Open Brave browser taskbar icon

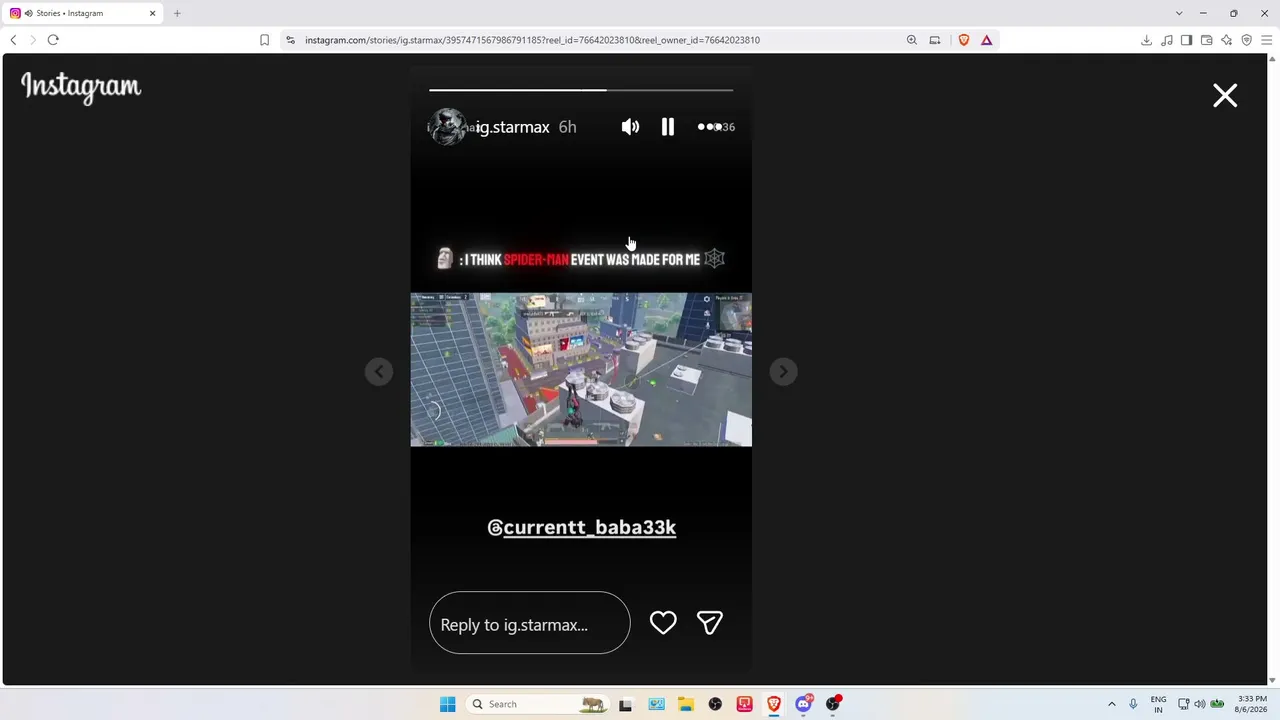coord(774,704)
